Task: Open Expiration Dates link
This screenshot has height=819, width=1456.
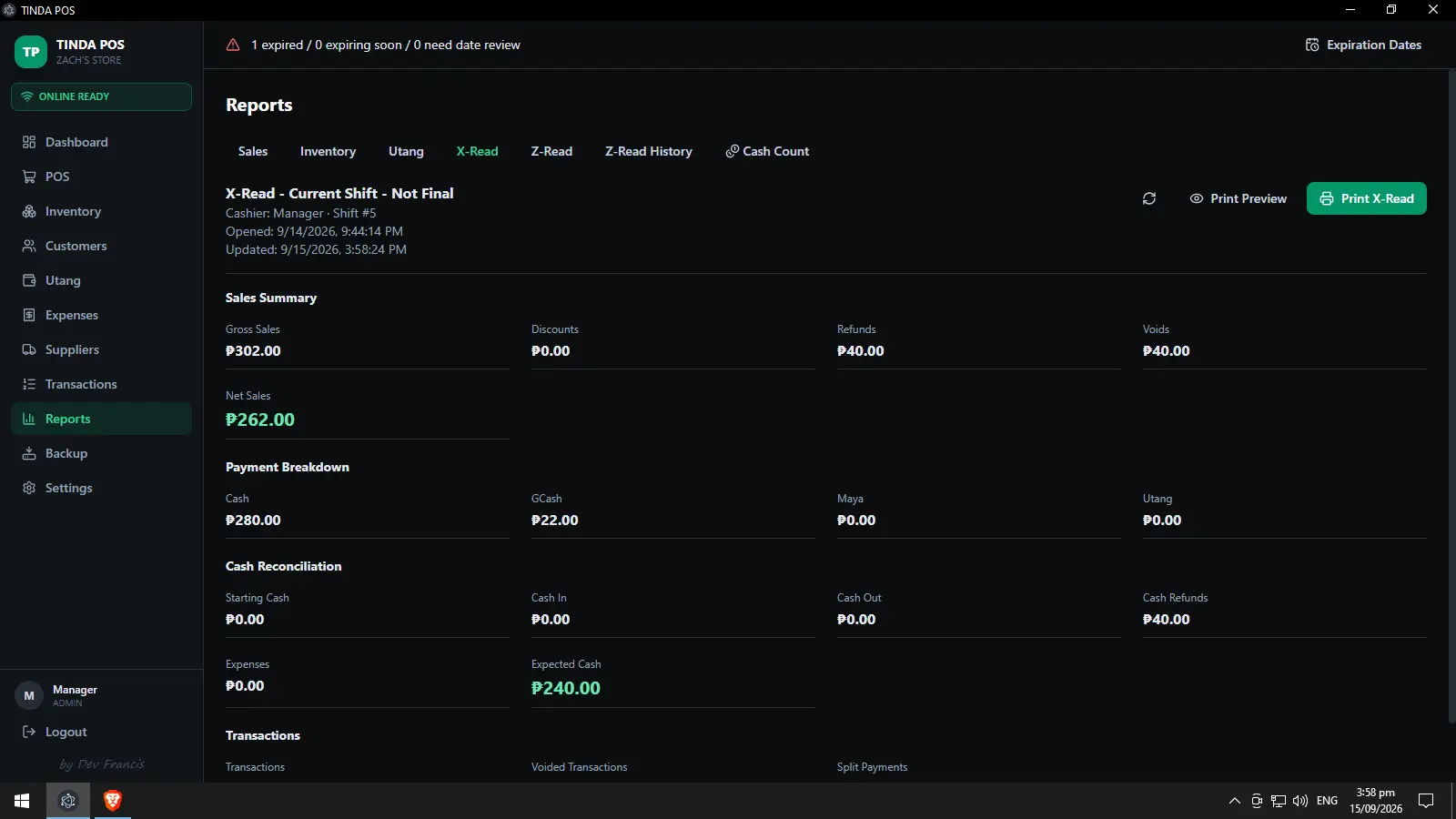Action: [x=1363, y=45]
